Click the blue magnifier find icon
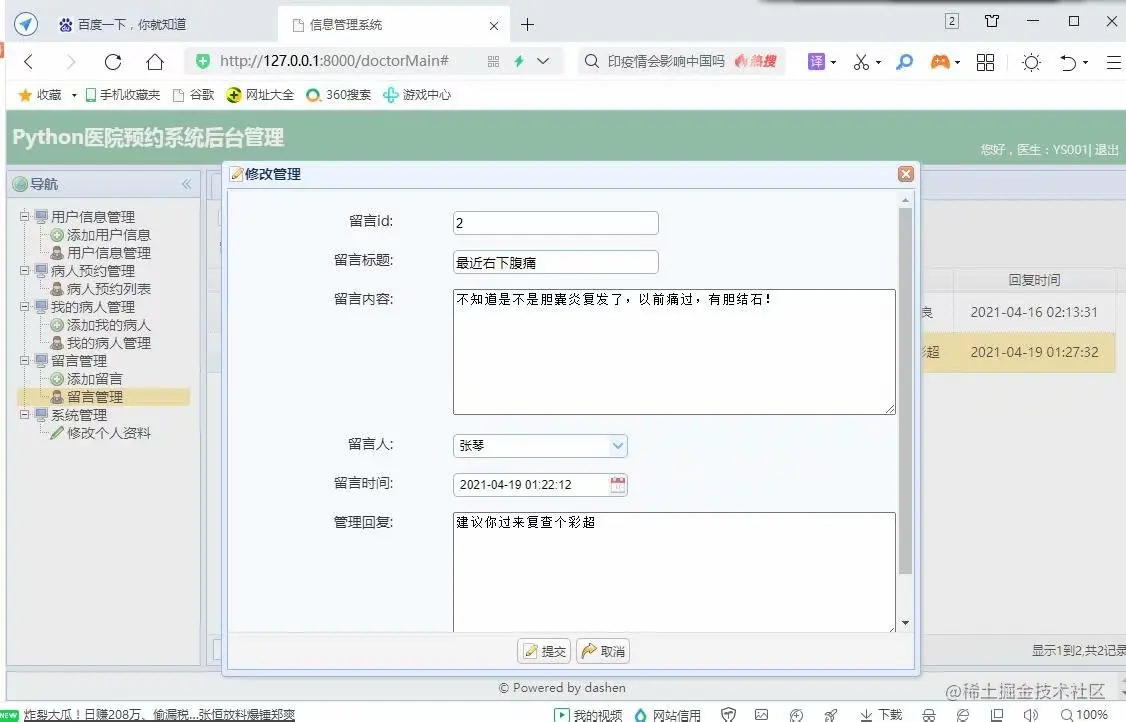The height and width of the screenshot is (722, 1126). point(904,62)
